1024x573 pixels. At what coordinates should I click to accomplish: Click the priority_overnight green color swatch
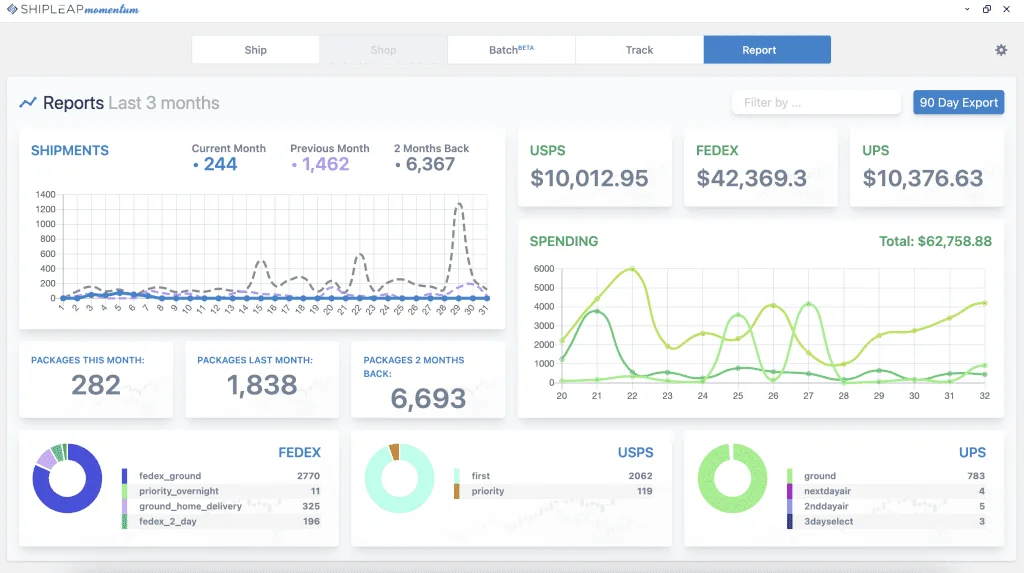(x=125, y=491)
